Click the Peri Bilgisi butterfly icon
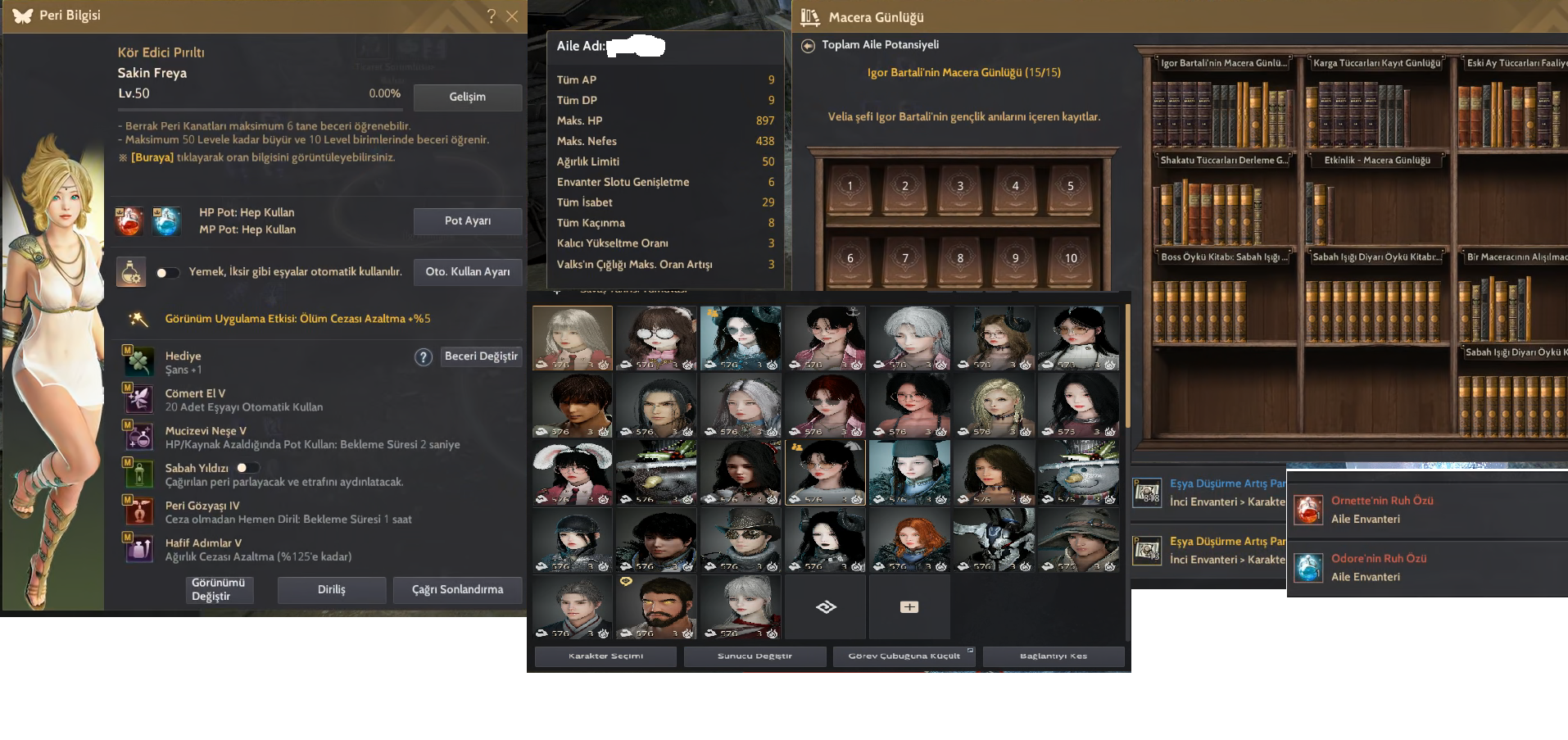 [x=22, y=16]
